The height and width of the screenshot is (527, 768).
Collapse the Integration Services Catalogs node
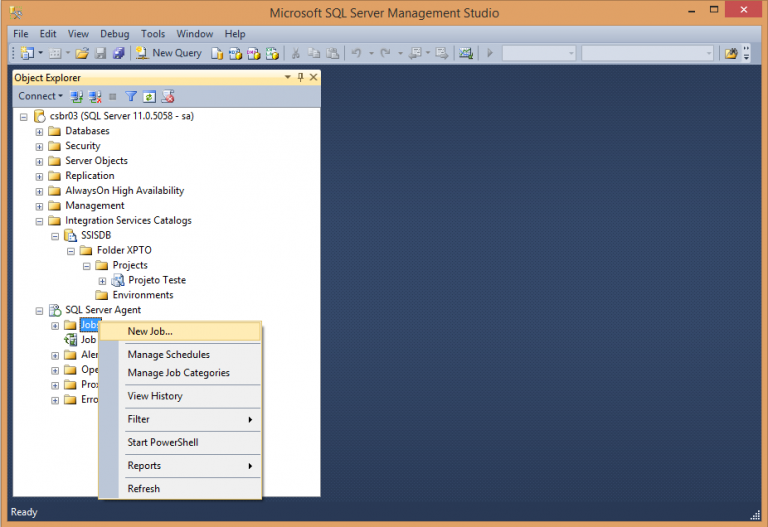[x=39, y=221]
